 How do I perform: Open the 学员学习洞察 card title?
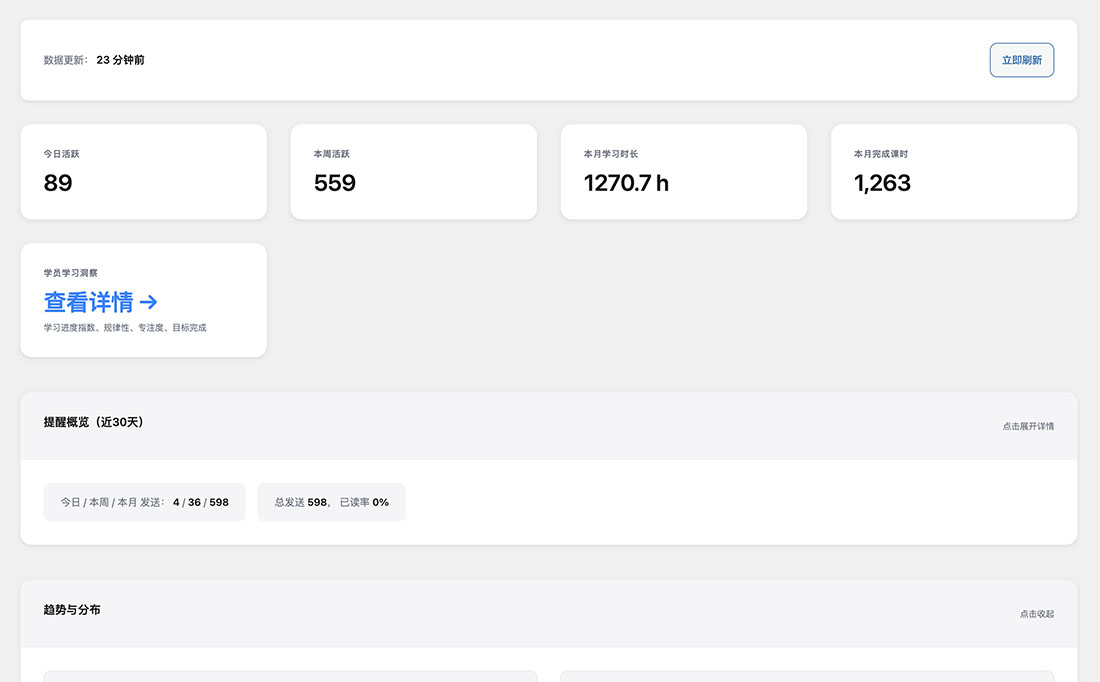[70, 272]
